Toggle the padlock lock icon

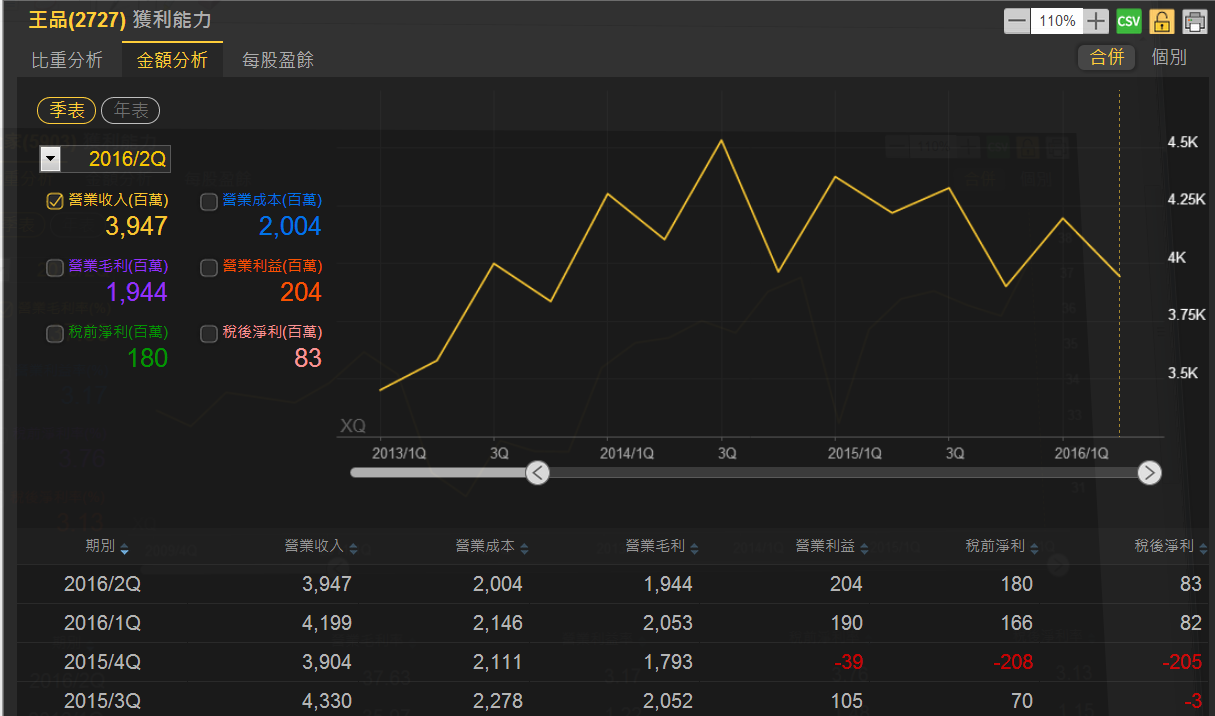[1161, 21]
